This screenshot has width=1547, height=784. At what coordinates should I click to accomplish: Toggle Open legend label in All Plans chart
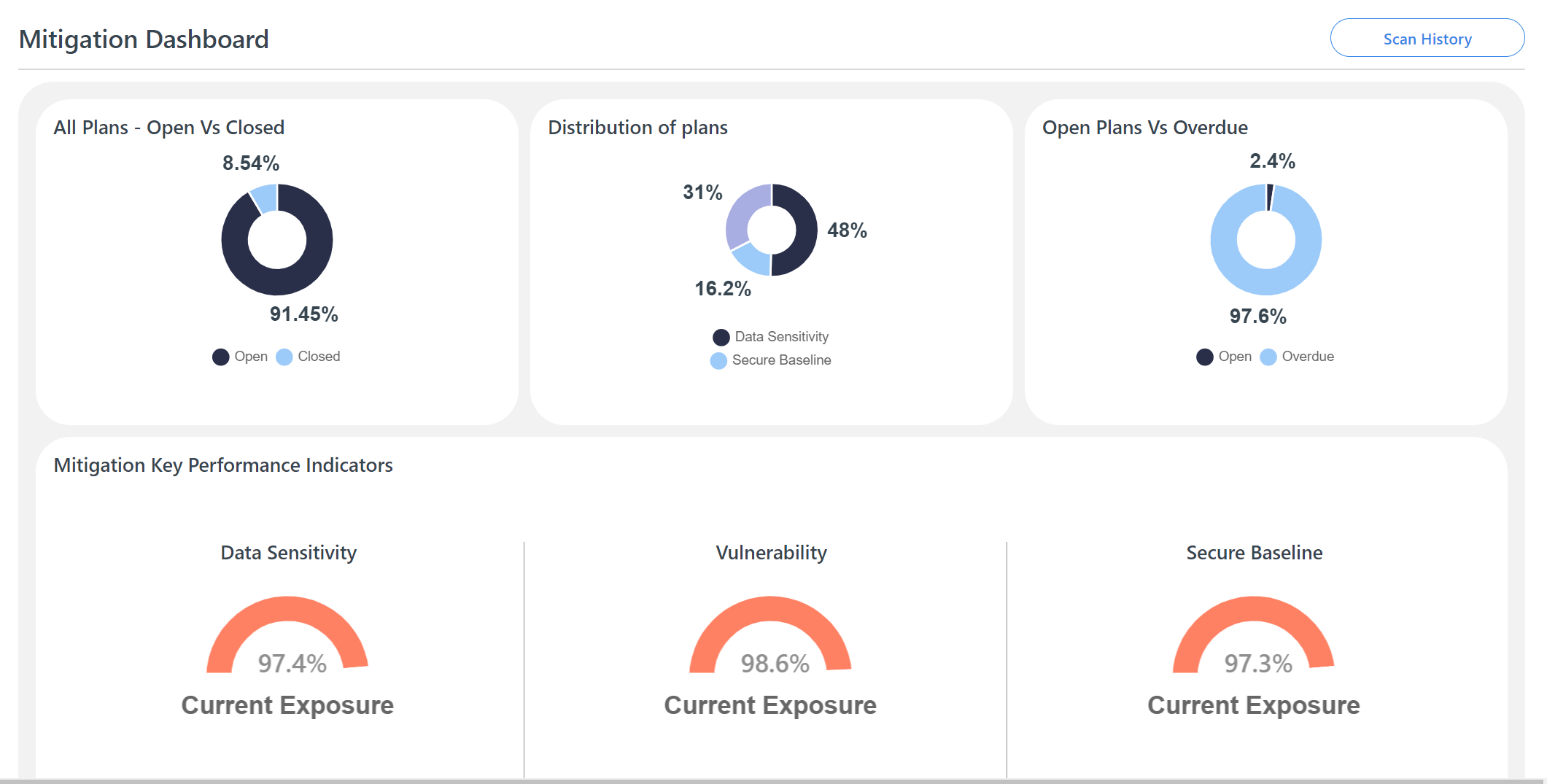tap(251, 357)
